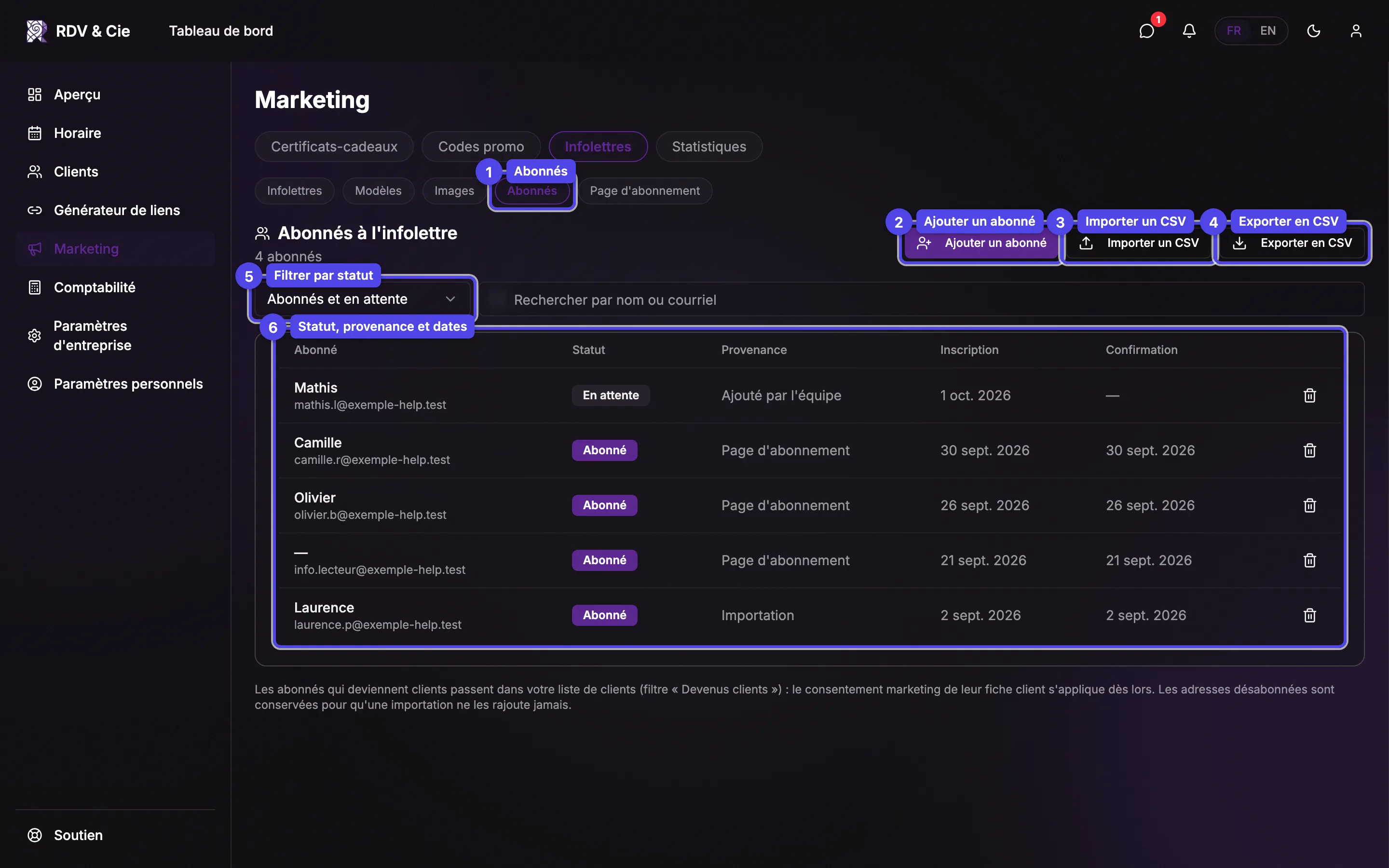Open the Modèles sub-tab
Screen dimensions: 1389x868
pos(378,190)
